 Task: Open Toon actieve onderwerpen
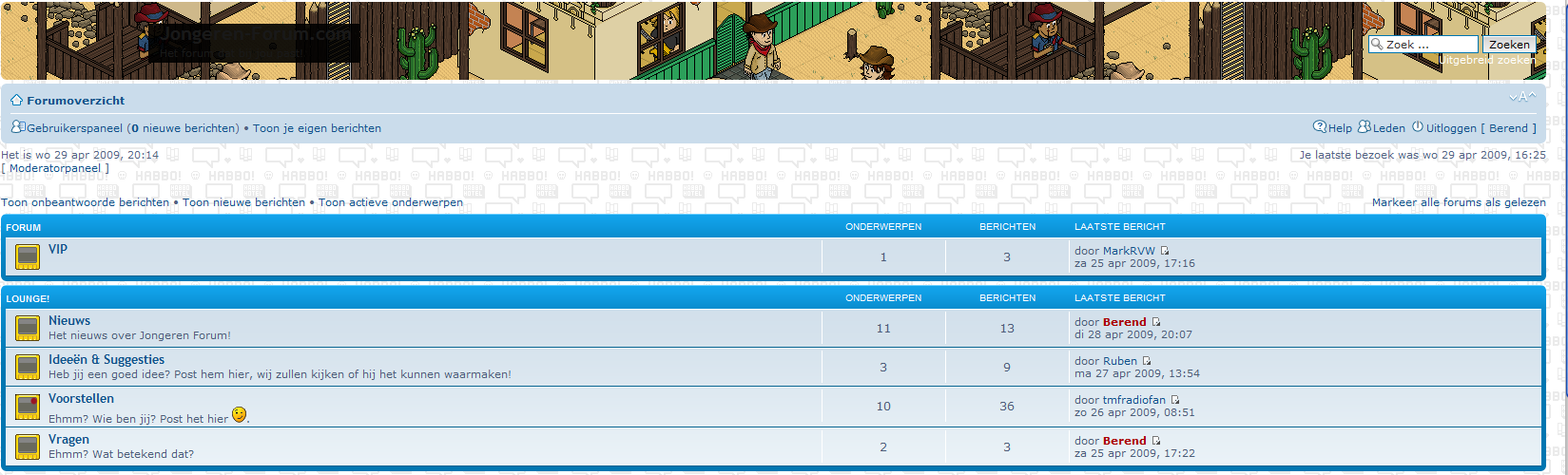[x=391, y=202]
